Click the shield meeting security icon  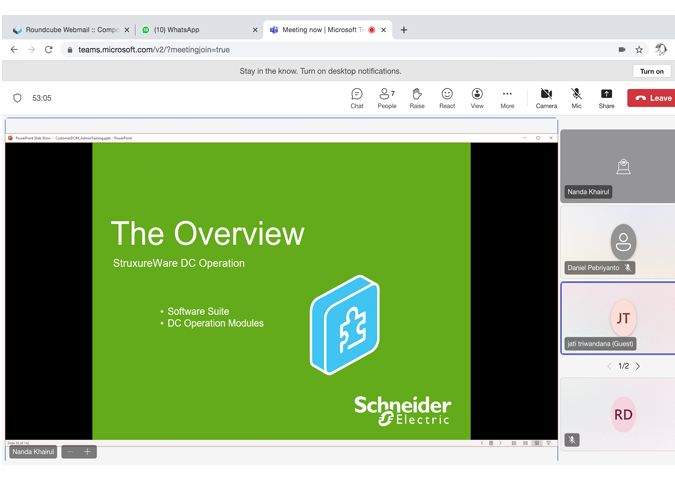coord(17,98)
